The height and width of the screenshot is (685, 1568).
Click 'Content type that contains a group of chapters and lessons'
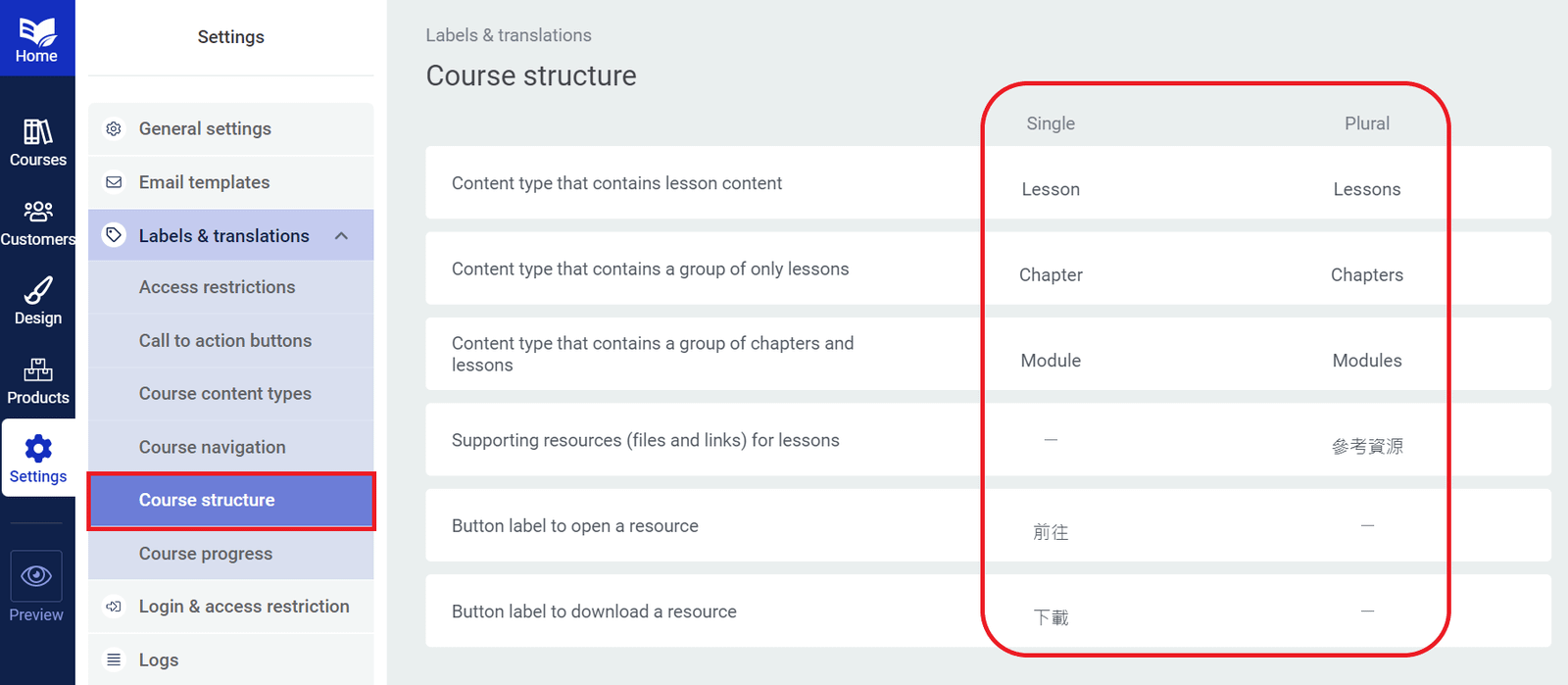(x=653, y=354)
